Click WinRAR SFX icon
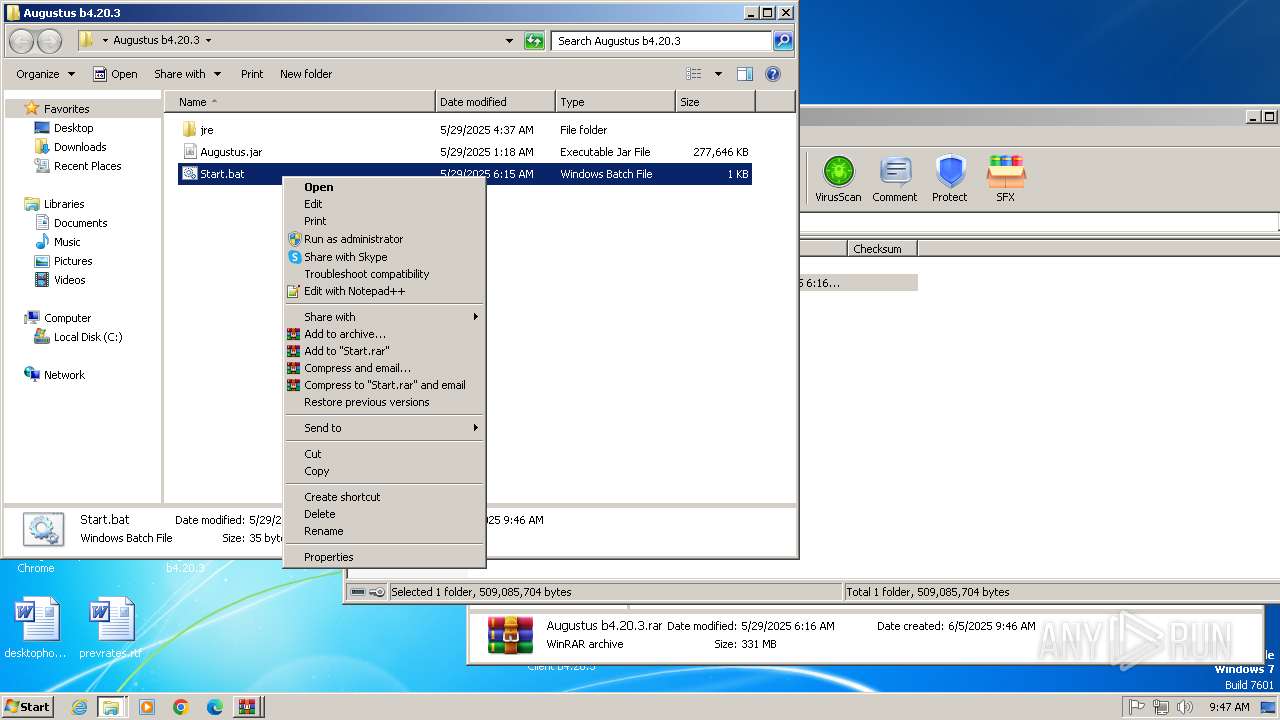Screen dimensions: 1280x720 click(x=1006, y=179)
